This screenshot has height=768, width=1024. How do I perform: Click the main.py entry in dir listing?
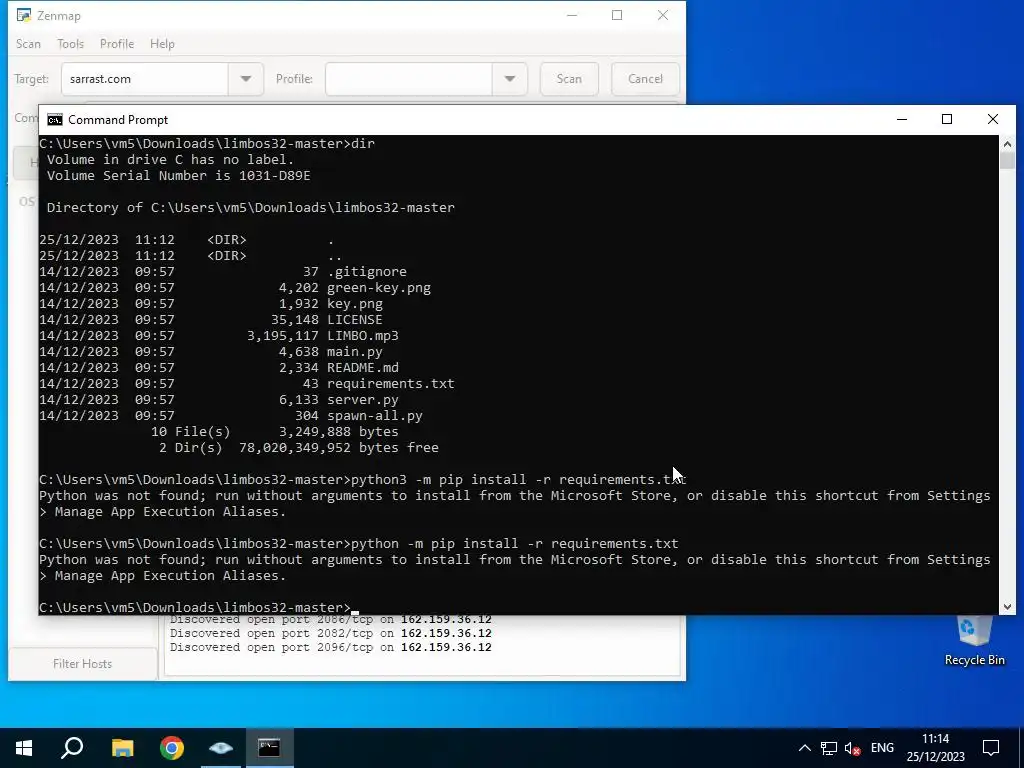click(355, 351)
